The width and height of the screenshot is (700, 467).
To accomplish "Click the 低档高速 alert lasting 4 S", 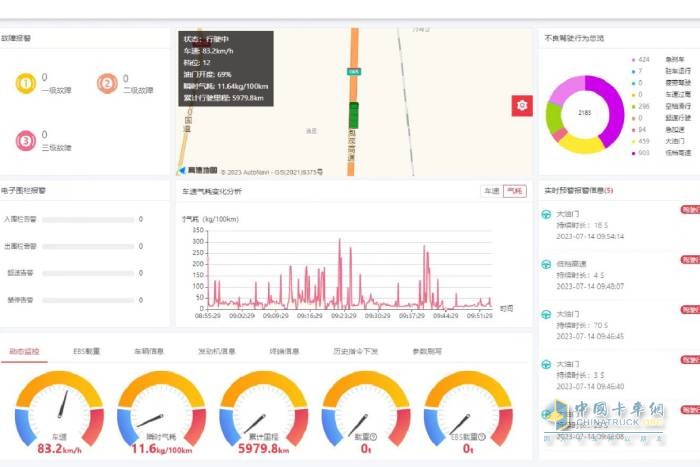I will click(x=619, y=275).
